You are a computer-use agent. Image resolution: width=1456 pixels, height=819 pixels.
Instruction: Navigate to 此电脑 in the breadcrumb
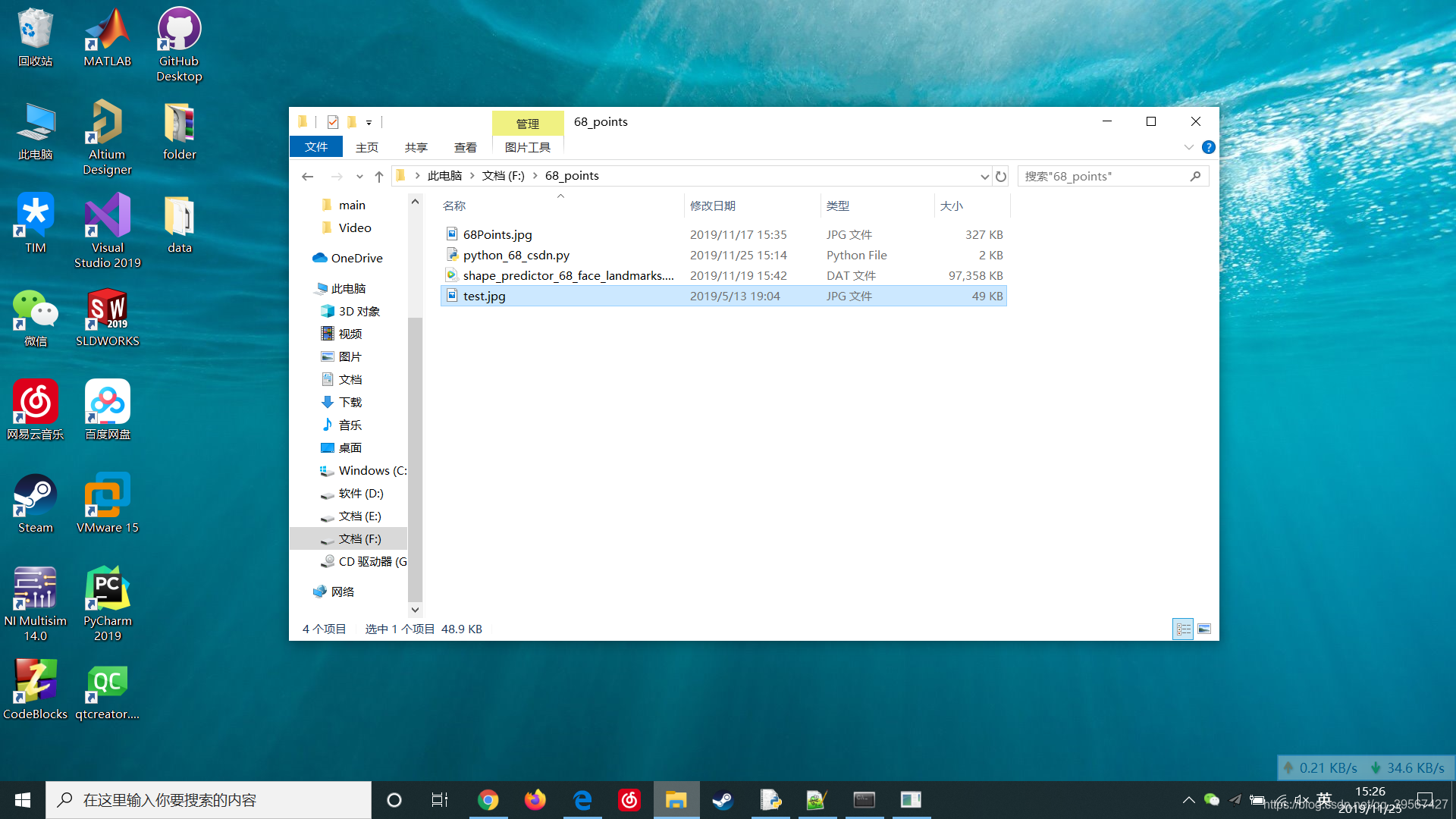(x=444, y=176)
